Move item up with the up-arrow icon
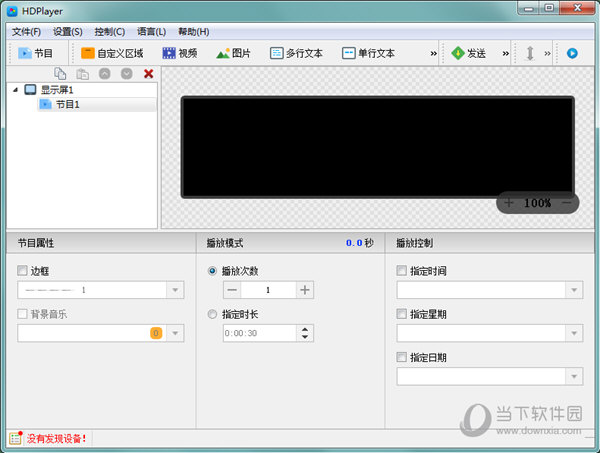Screen dimensions: 600x453 coord(104,73)
